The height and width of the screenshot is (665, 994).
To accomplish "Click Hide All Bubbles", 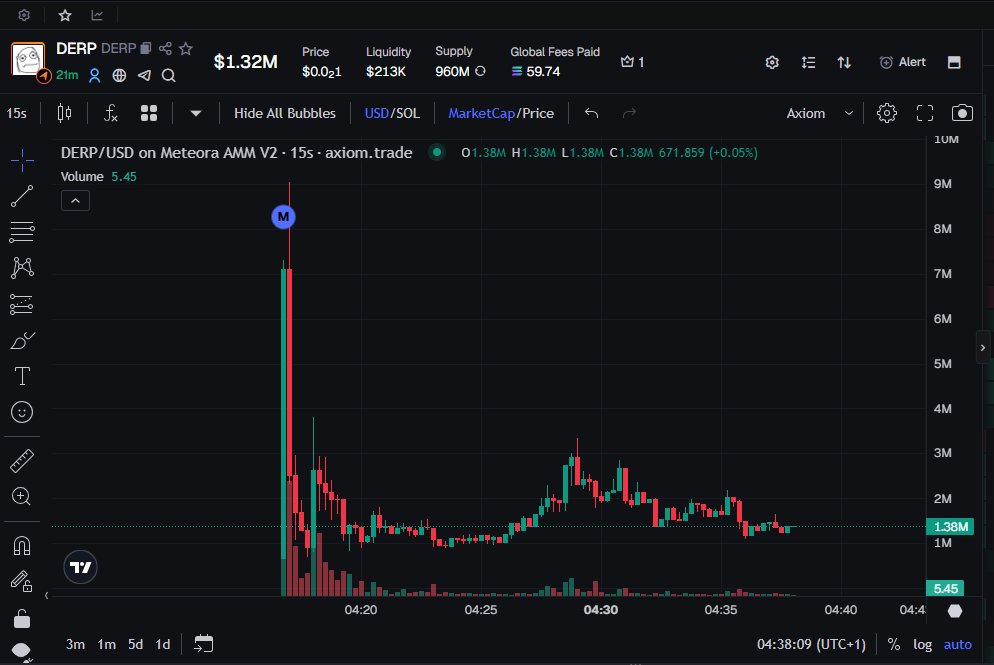I will pyautogui.click(x=285, y=113).
